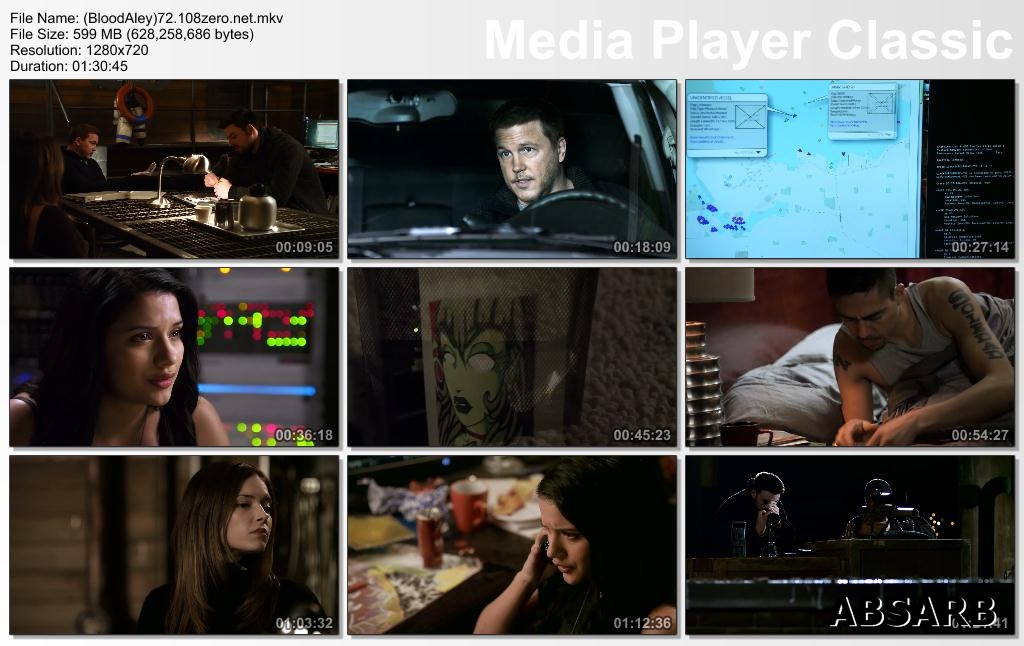
Task: Select the thumbnail stamped 00:09:05
Action: (174, 169)
